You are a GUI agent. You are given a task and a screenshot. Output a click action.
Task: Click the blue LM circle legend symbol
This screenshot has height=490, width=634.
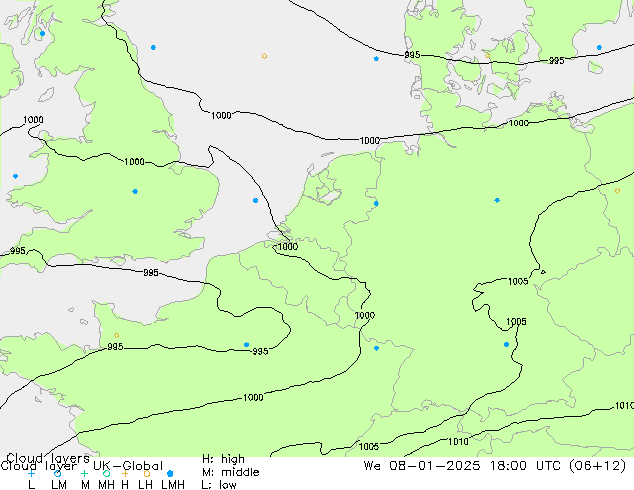[57, 473]
